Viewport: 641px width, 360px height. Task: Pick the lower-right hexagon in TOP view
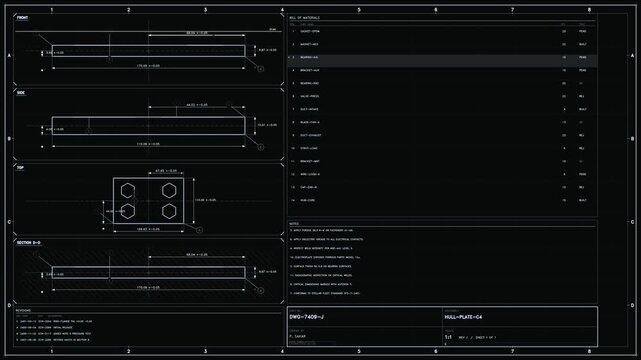(169, 211)
